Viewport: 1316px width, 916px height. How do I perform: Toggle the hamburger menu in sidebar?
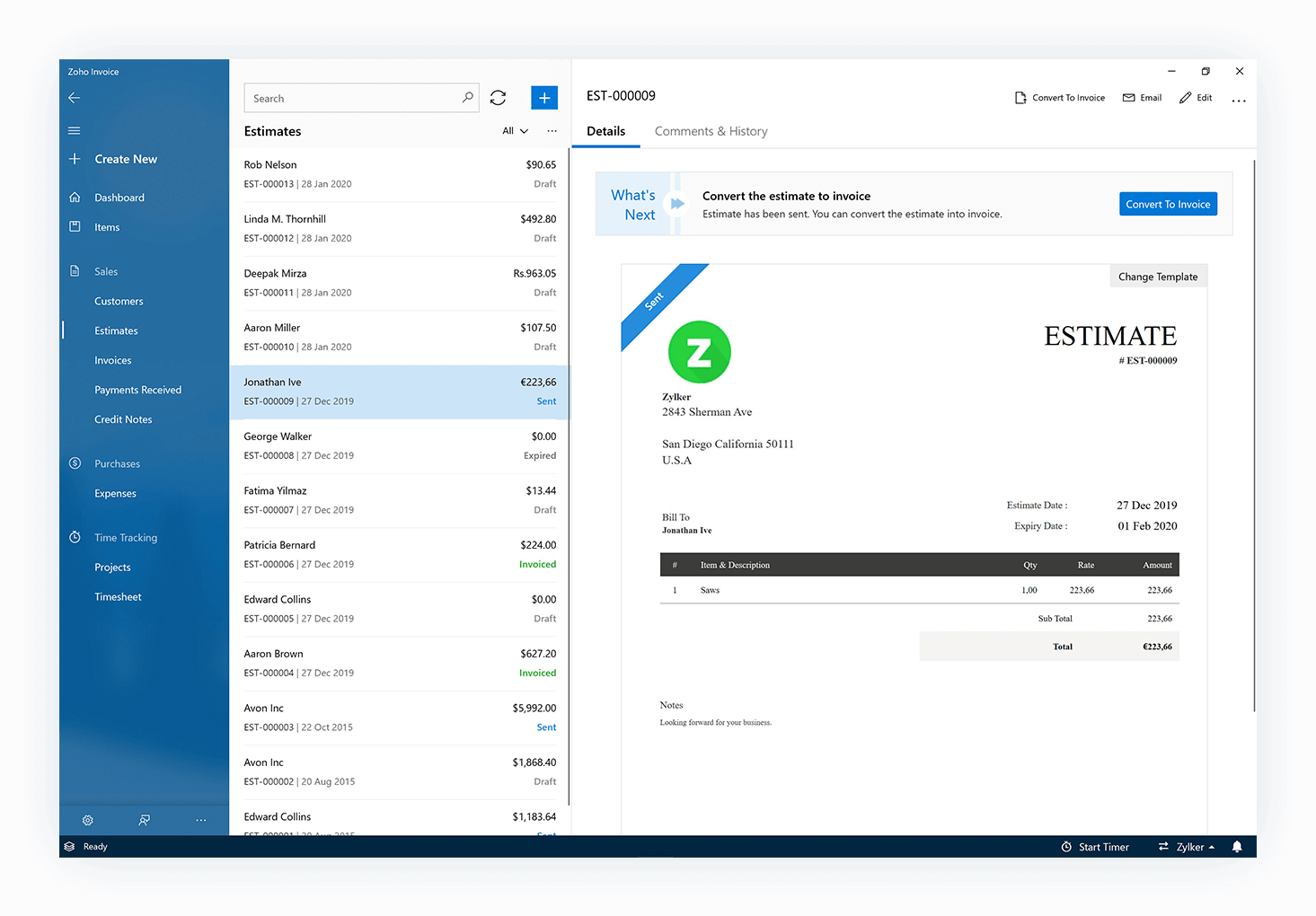point(74,130)
